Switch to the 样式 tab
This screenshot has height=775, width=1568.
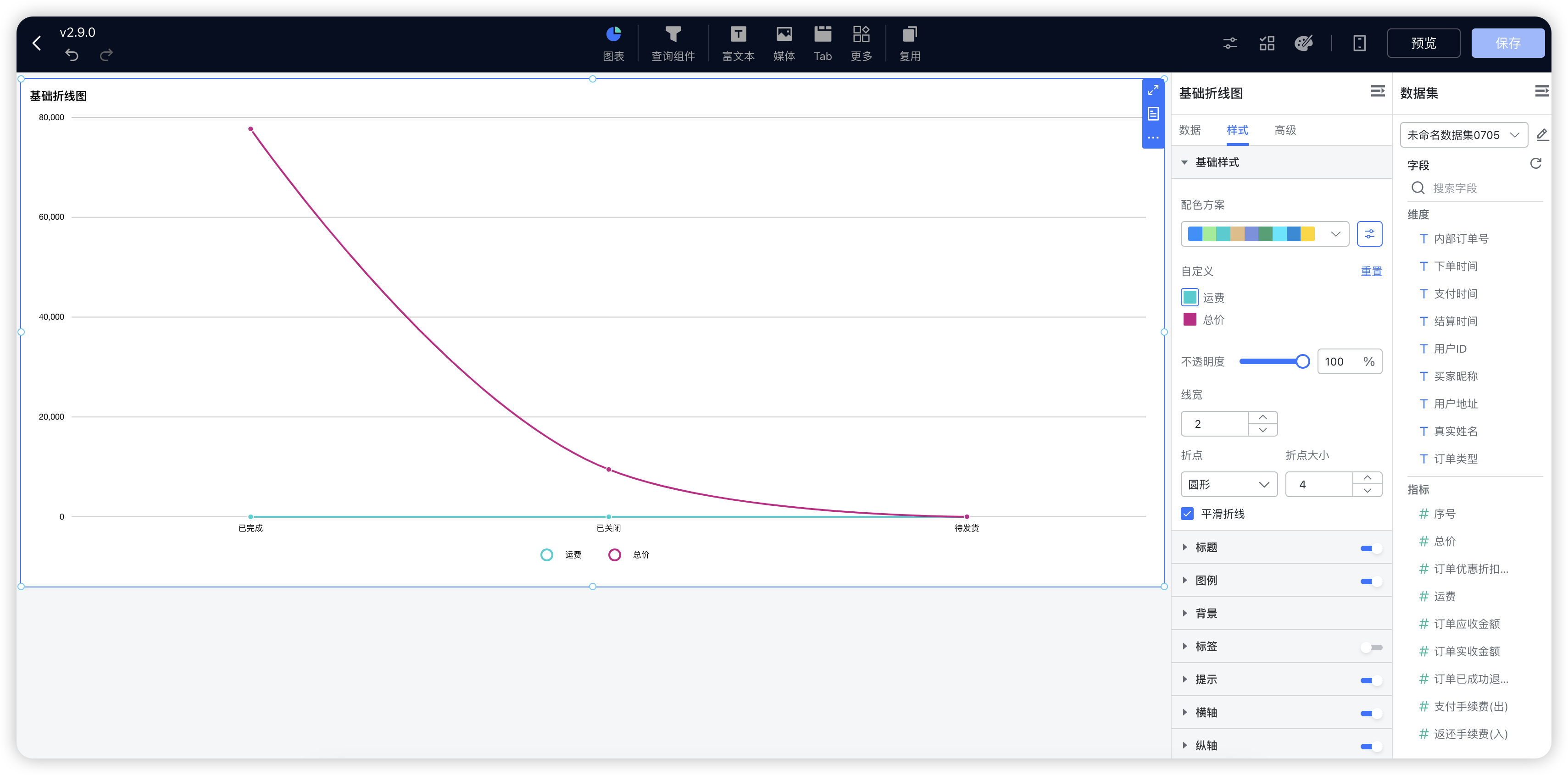[x=1237, y=130]
